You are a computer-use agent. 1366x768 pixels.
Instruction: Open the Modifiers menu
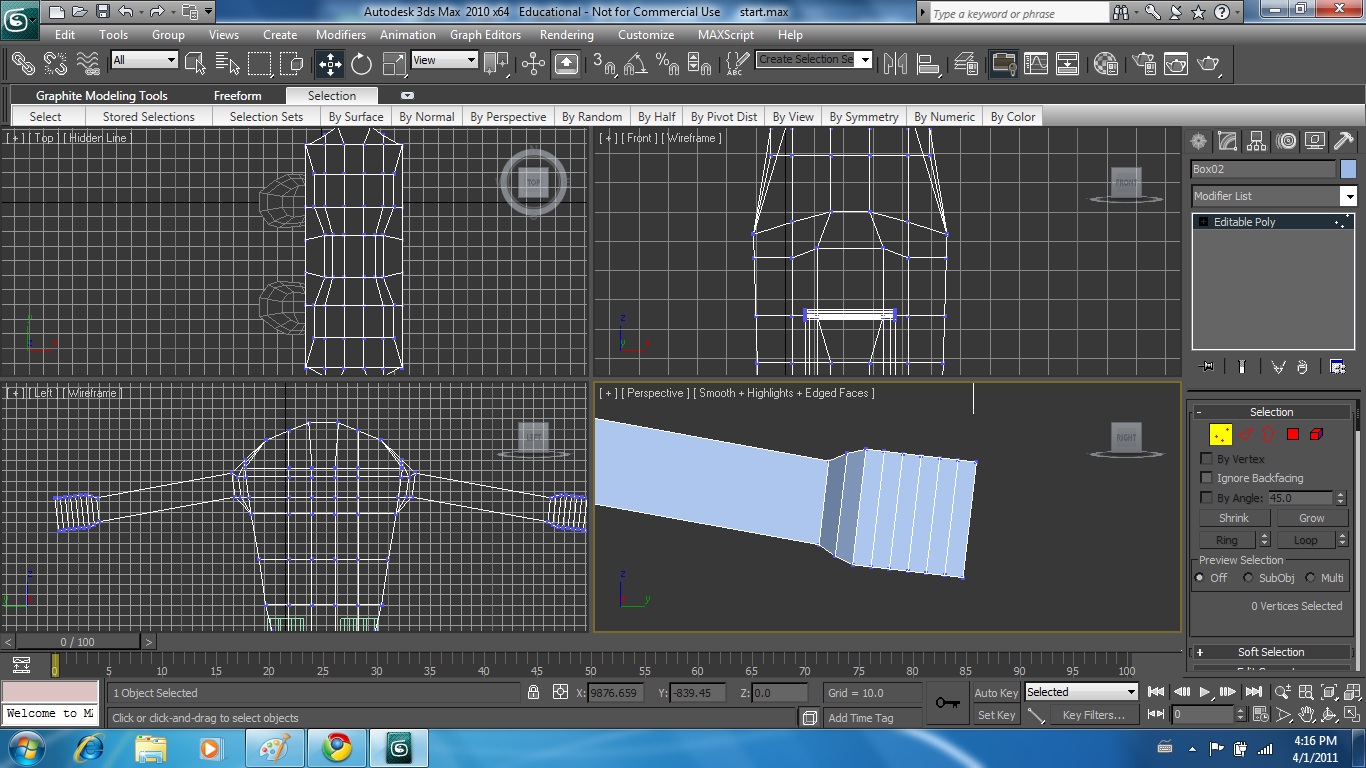click(x=341, y=34)
